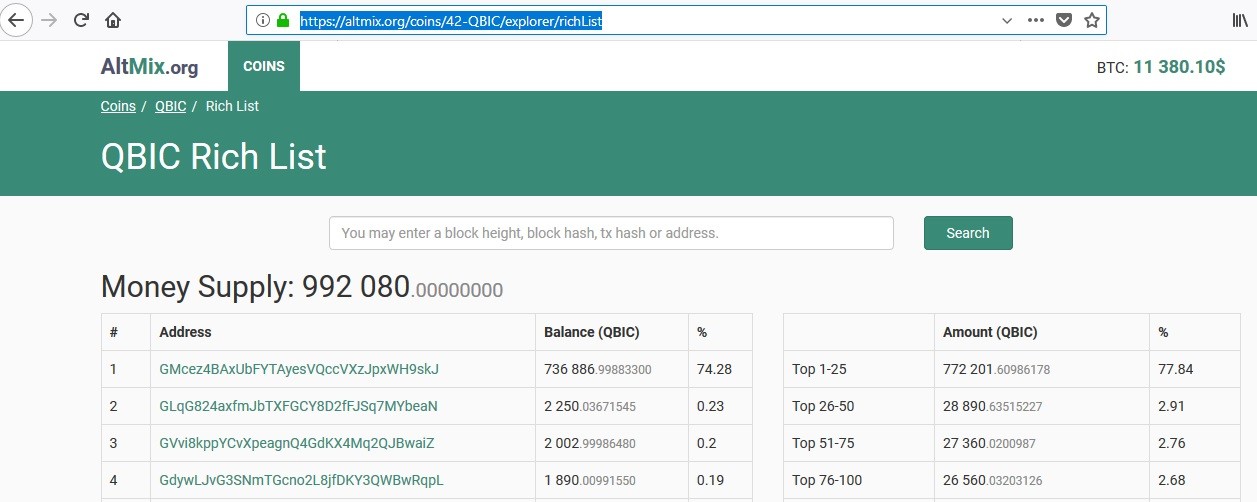This screenshot has height=502, width=1257.
Task: Click amount 28 890.63515227
Action: click(x=993, y=406)
